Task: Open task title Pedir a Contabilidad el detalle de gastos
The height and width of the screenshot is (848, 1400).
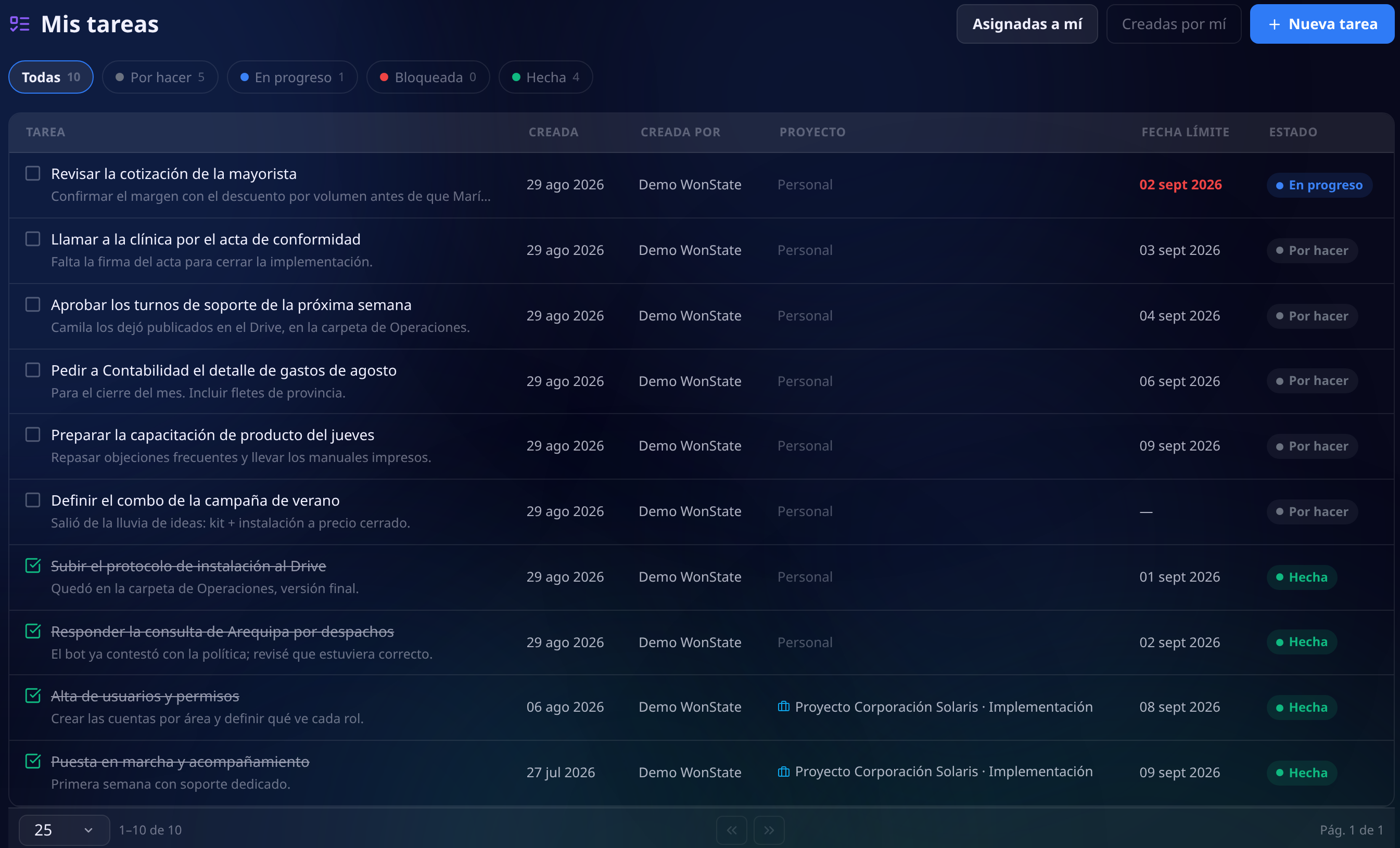Action: click(x=224, y=370)
